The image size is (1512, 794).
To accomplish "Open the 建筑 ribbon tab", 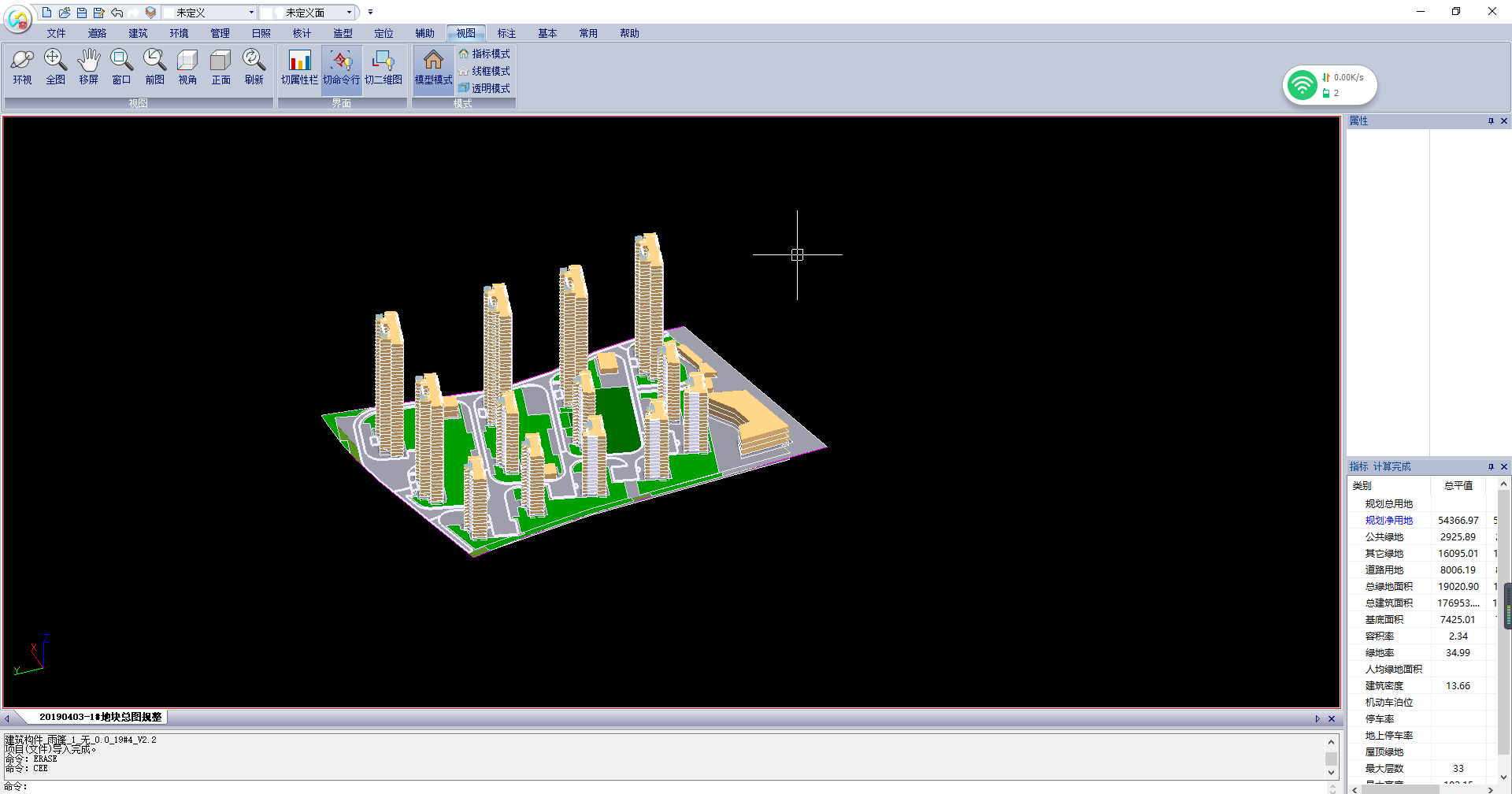I will [138, 33].
